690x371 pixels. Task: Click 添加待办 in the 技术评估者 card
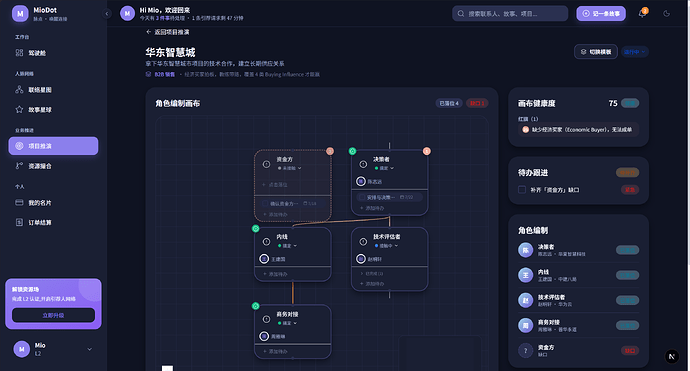(372, 284)
